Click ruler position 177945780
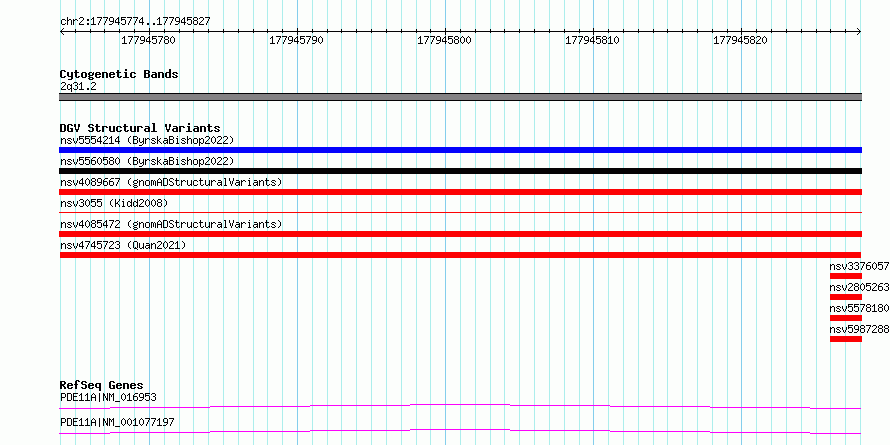 point(149,40)
